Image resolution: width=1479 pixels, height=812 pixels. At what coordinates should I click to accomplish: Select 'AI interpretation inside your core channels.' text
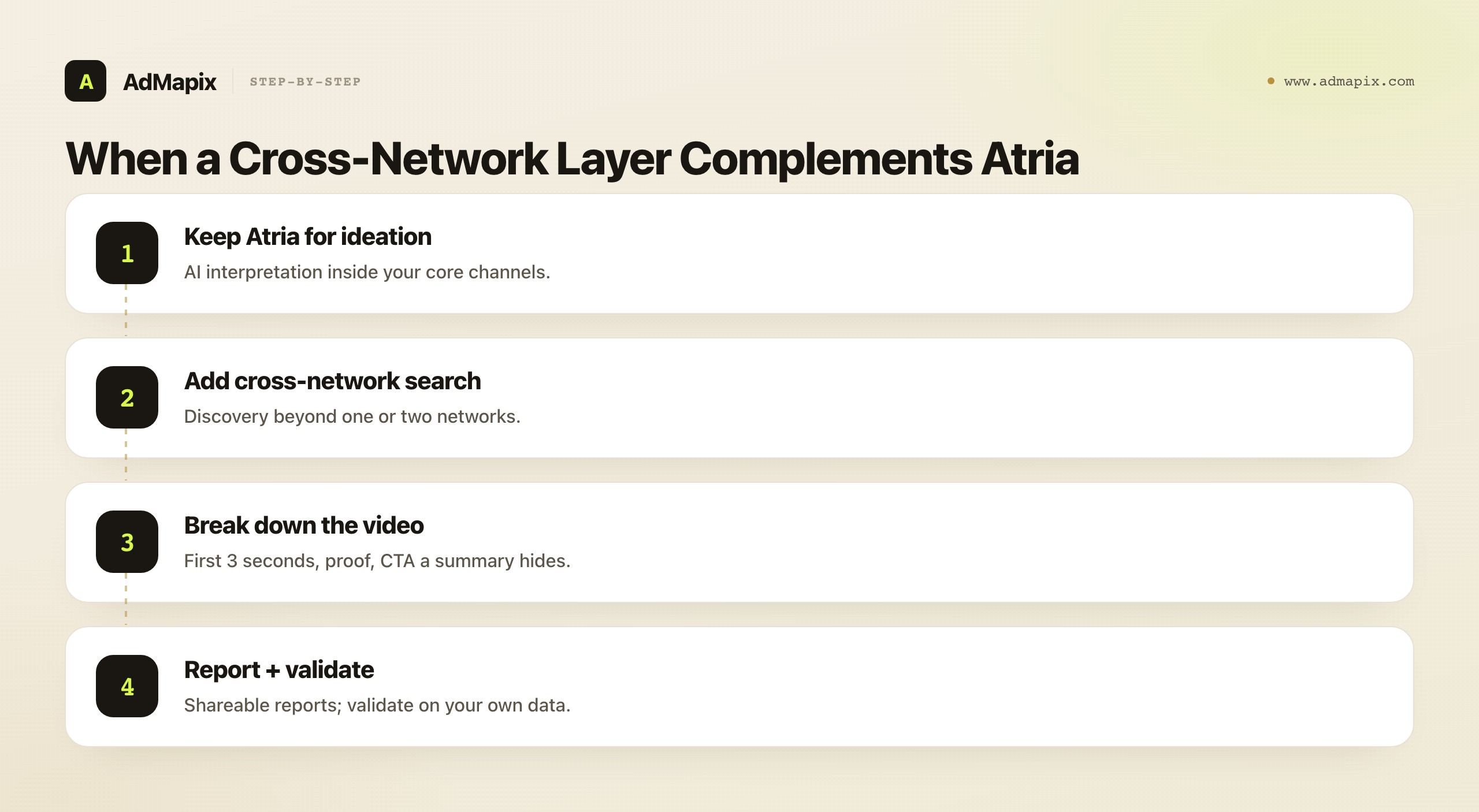coord(367,272)
